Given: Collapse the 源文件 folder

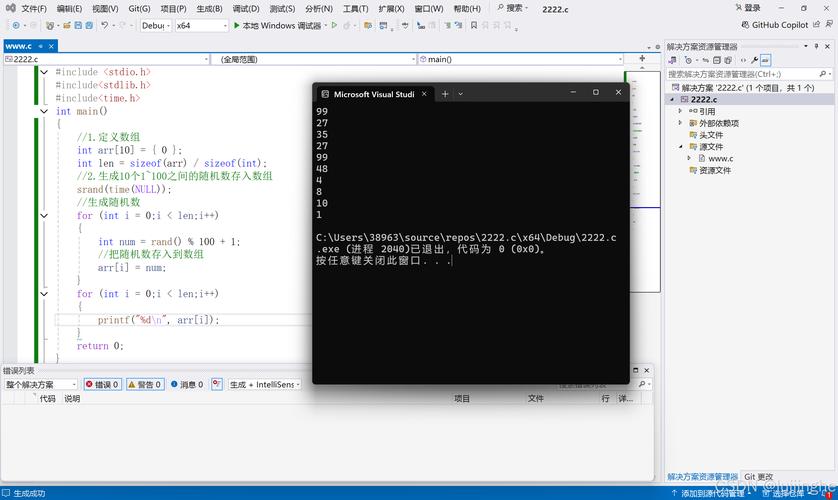Looking at the screenshot, I should point(680,146).
